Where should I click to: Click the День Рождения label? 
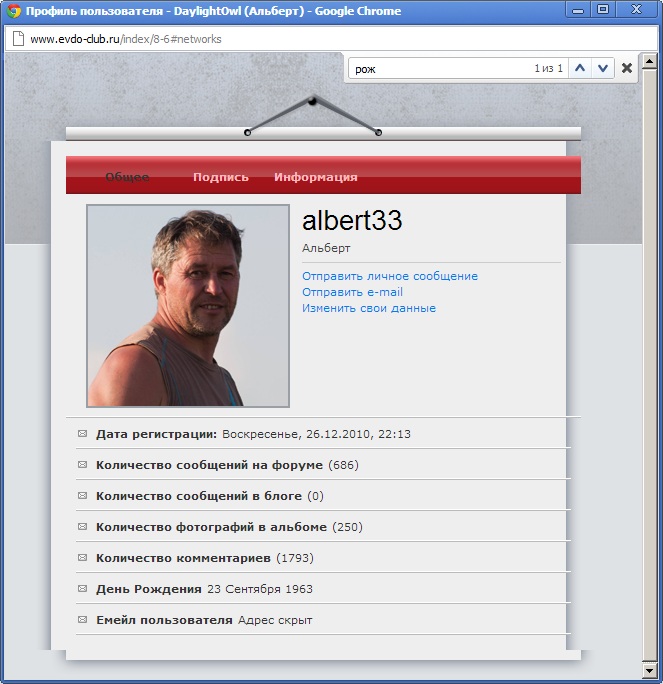coord(149,589)
